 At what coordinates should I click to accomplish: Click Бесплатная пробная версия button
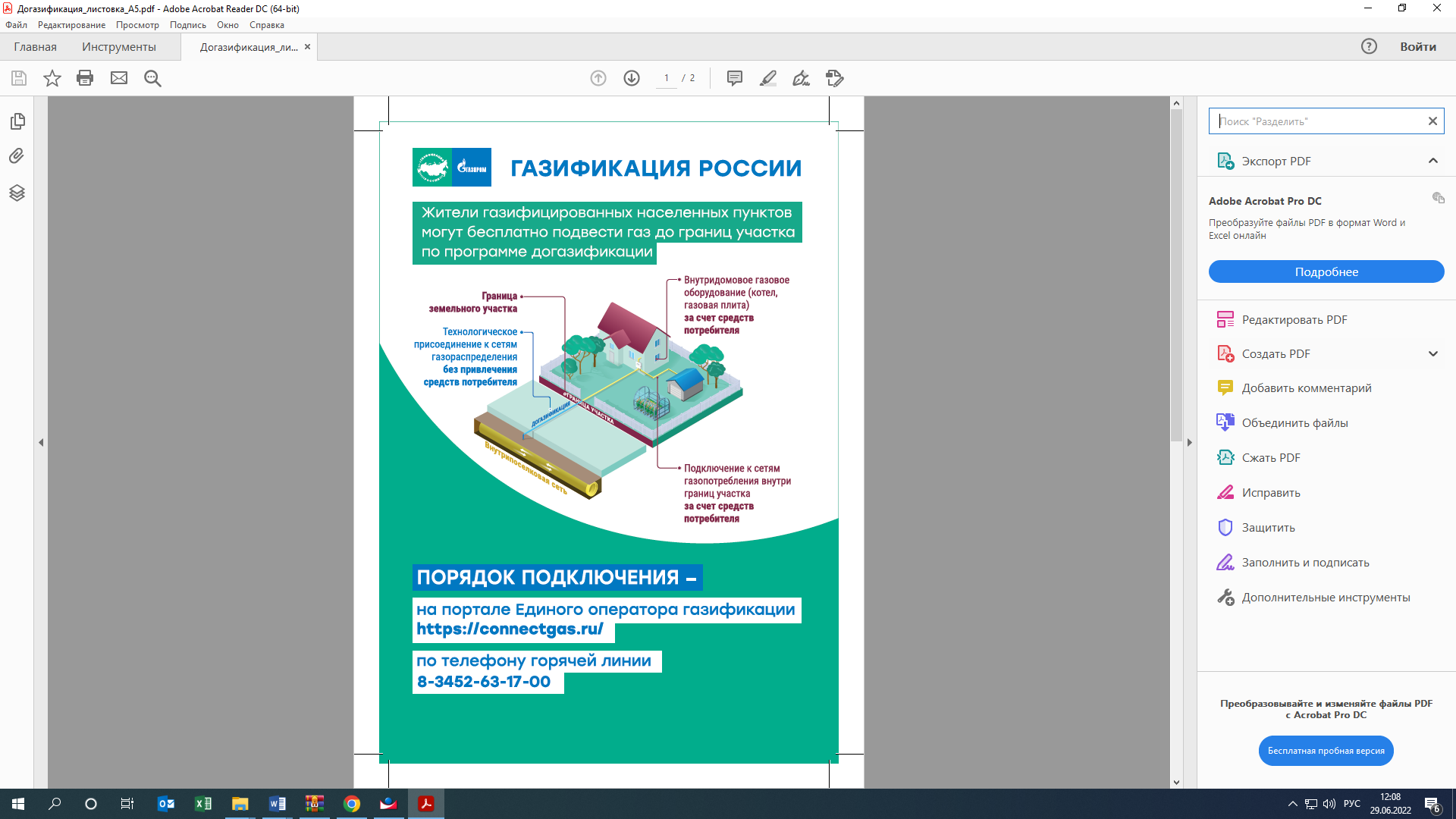tap(1326, 751)
